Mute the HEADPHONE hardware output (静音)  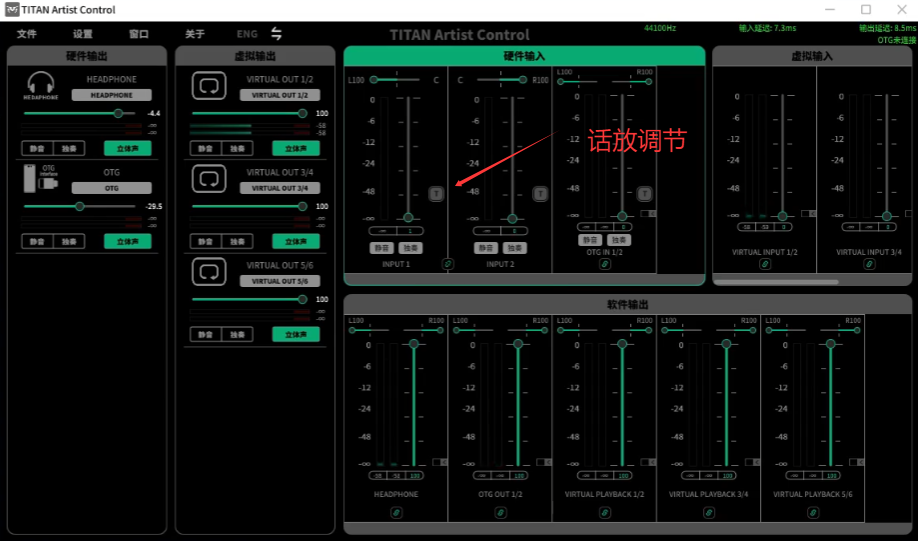37,148
